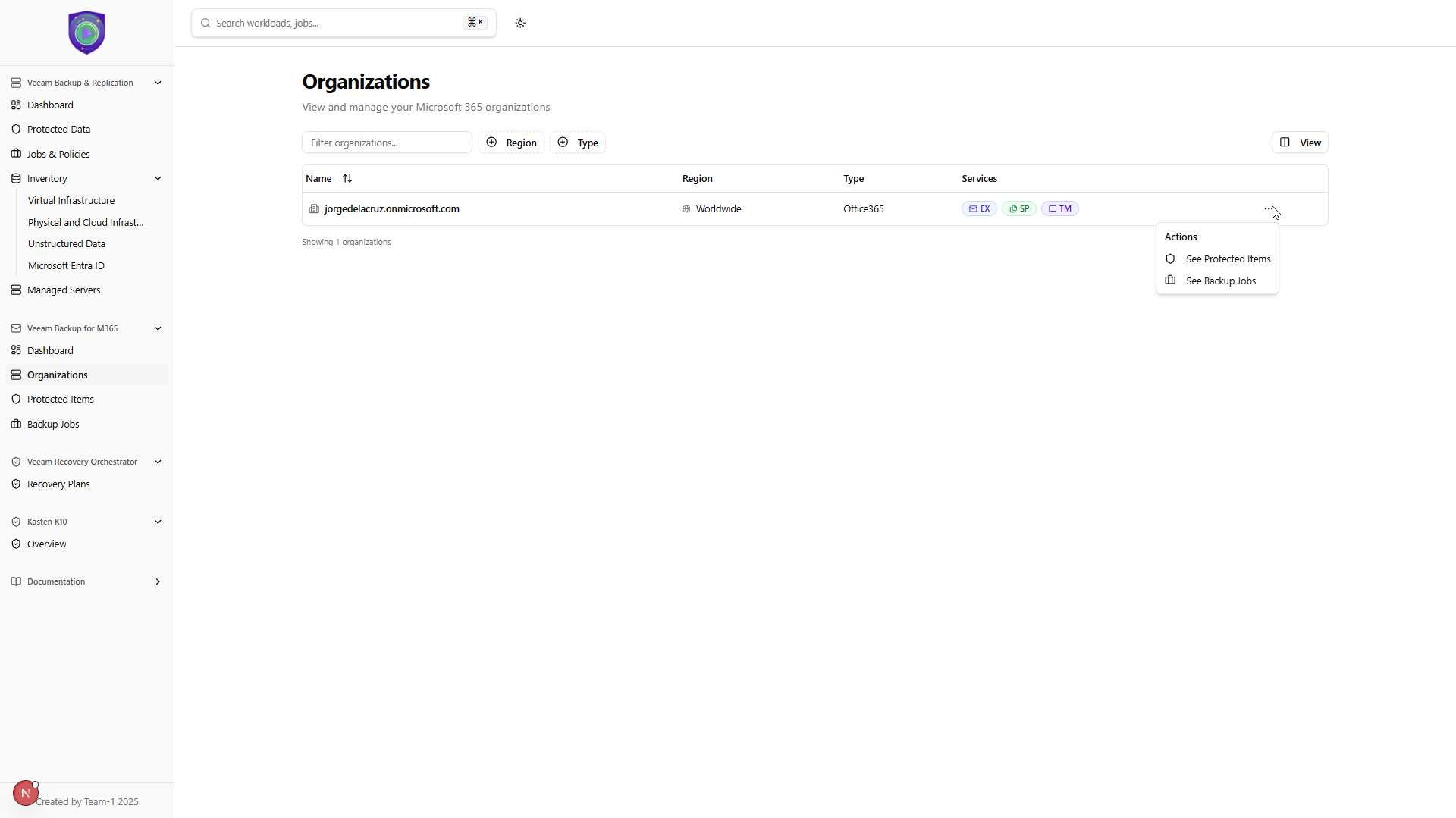Viewport: 1456px width, 818px height.
Task: Click the Filter organizations input field
Action: [x=387, y=143]
